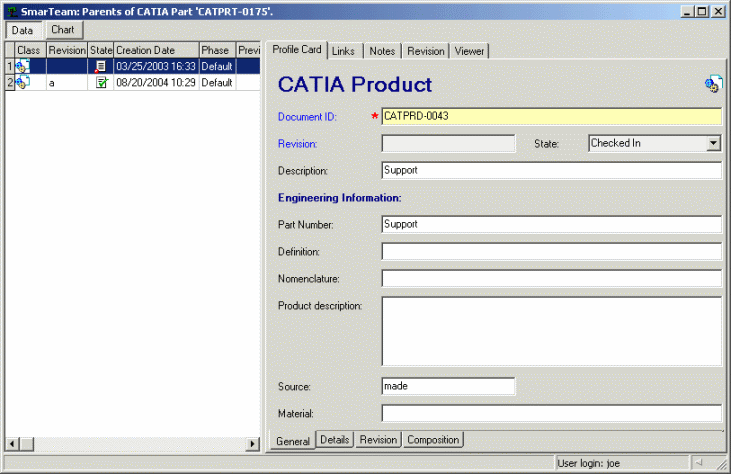Click the horizontal scrollbar thumb

(27, 444)
